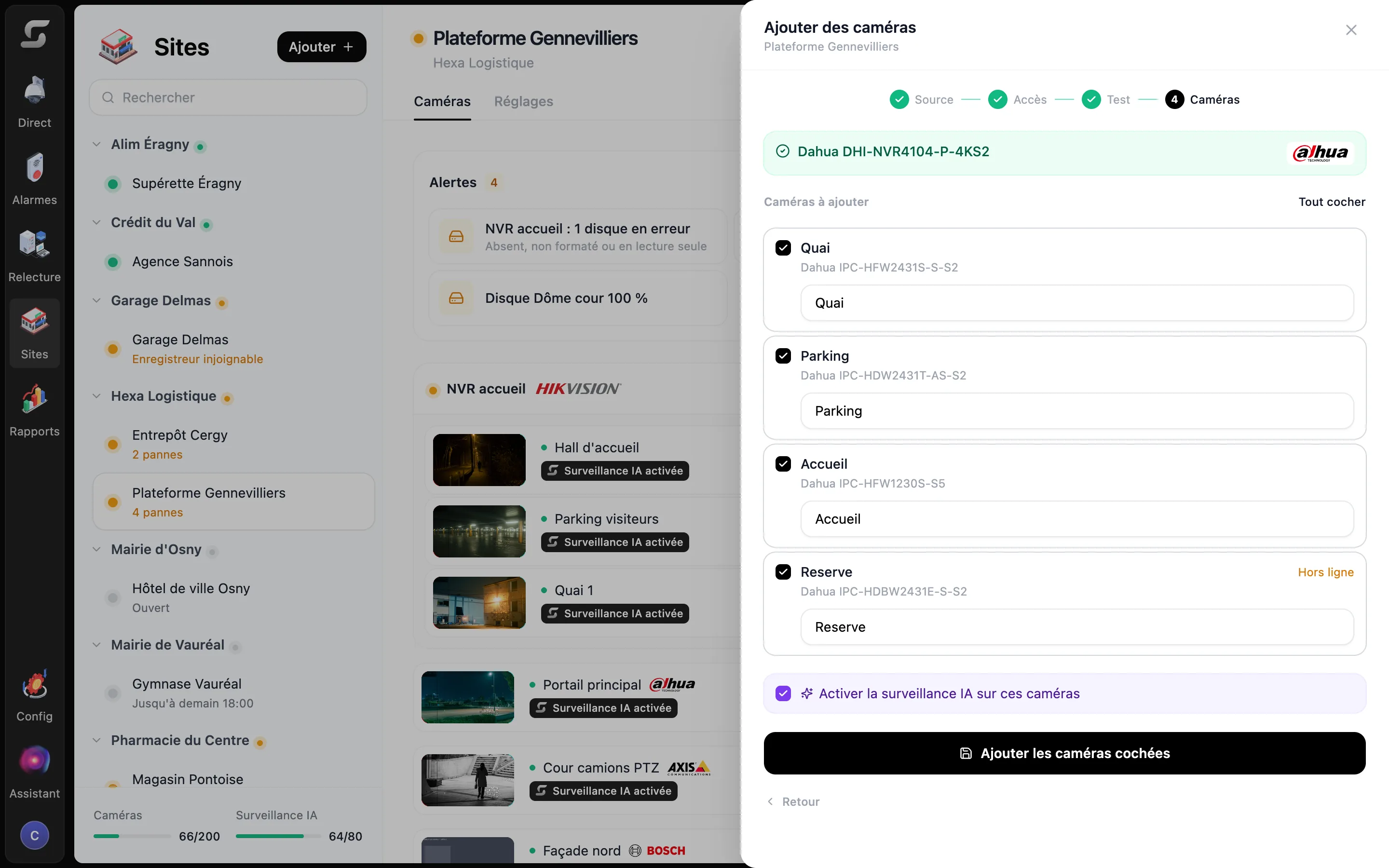Viewport: 1389px width, 868px height.
Task: Click the Ajouter + button in Sites
Action: pyautogui.click(x=321, y=47)
